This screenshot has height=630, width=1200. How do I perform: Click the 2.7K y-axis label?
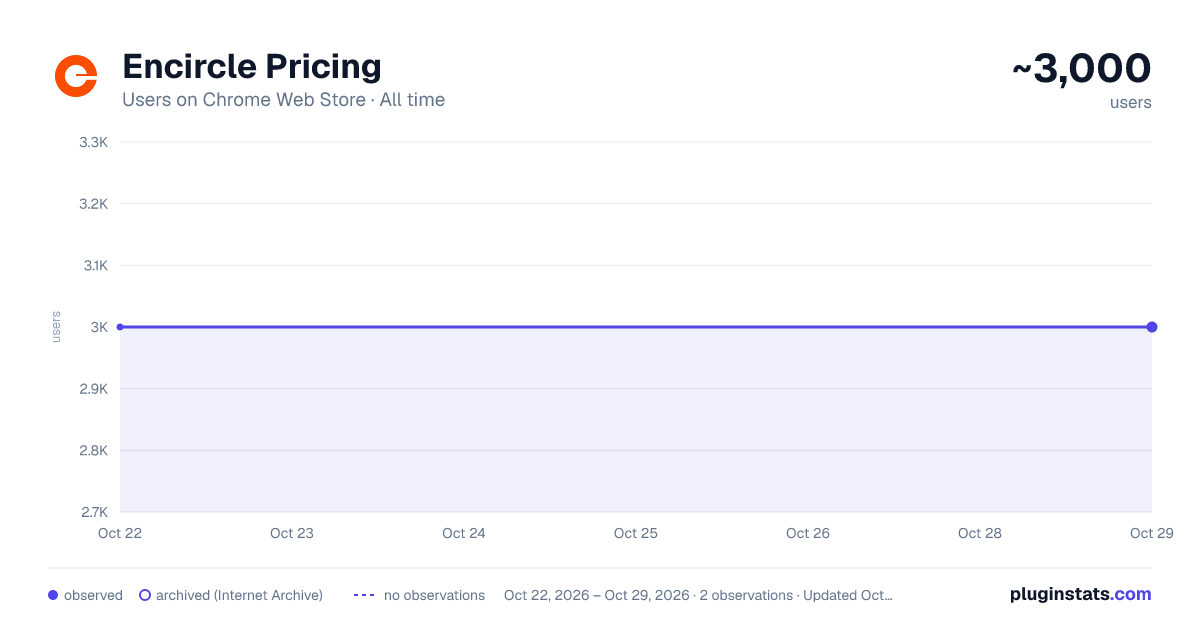(x=93, y=512)
